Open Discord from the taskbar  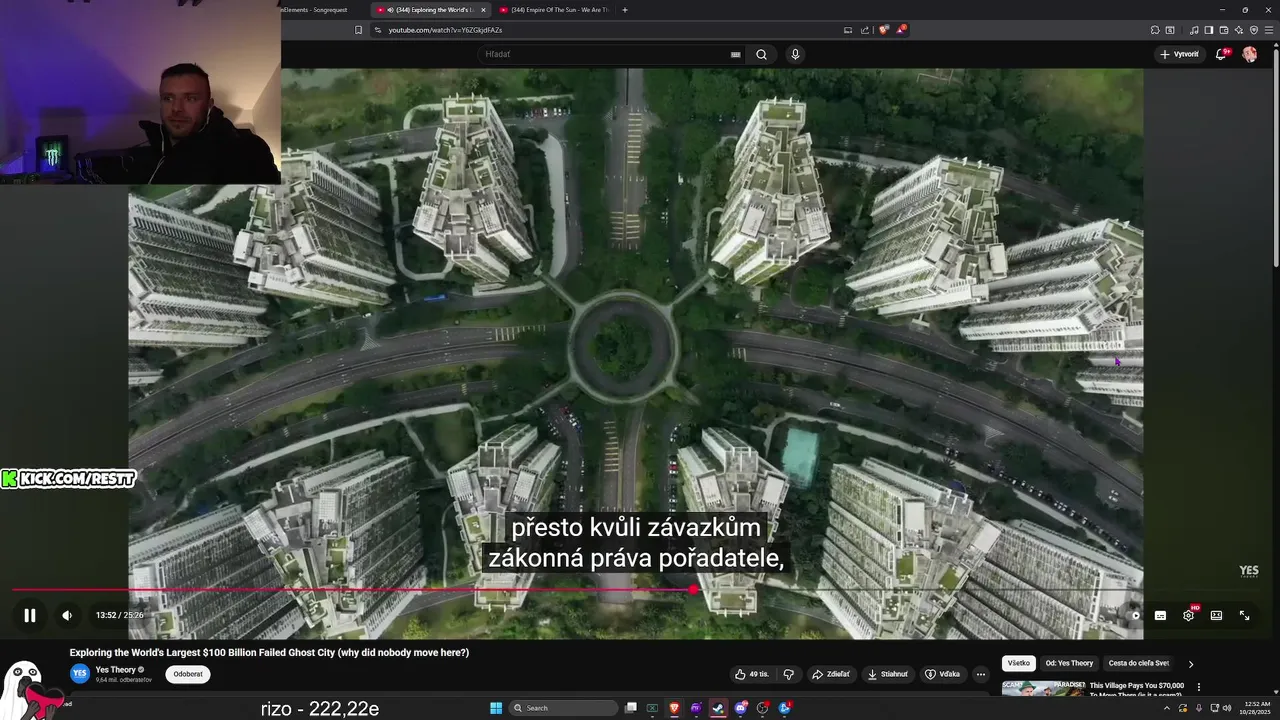pyautogui.click(x=741, y=708)
